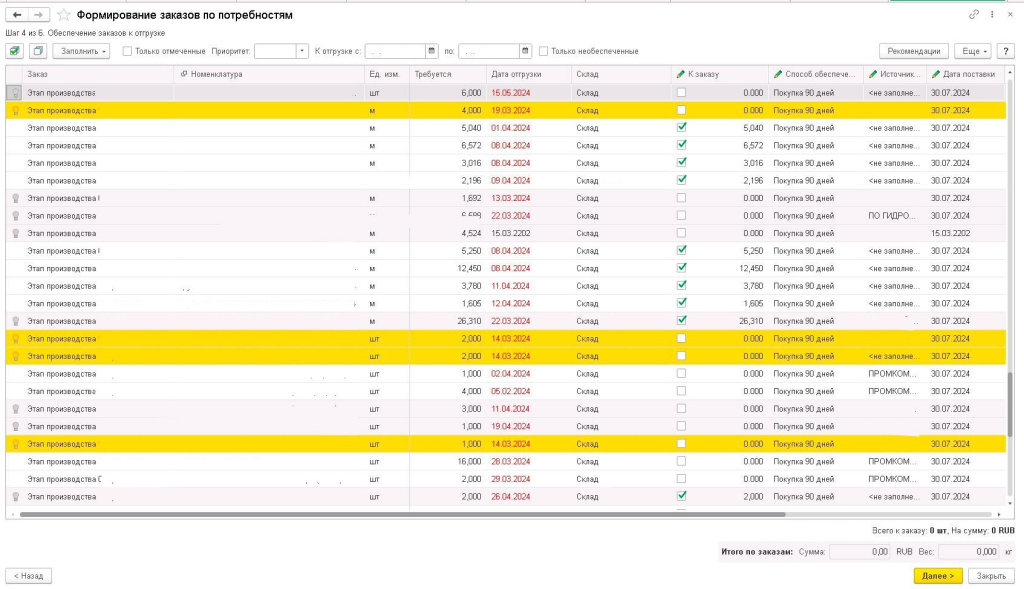Viewport: 1024px width, 589px height.
Task: Click pencil icon in 'Дата поставки' header
Action: click(x=936, y=74)
